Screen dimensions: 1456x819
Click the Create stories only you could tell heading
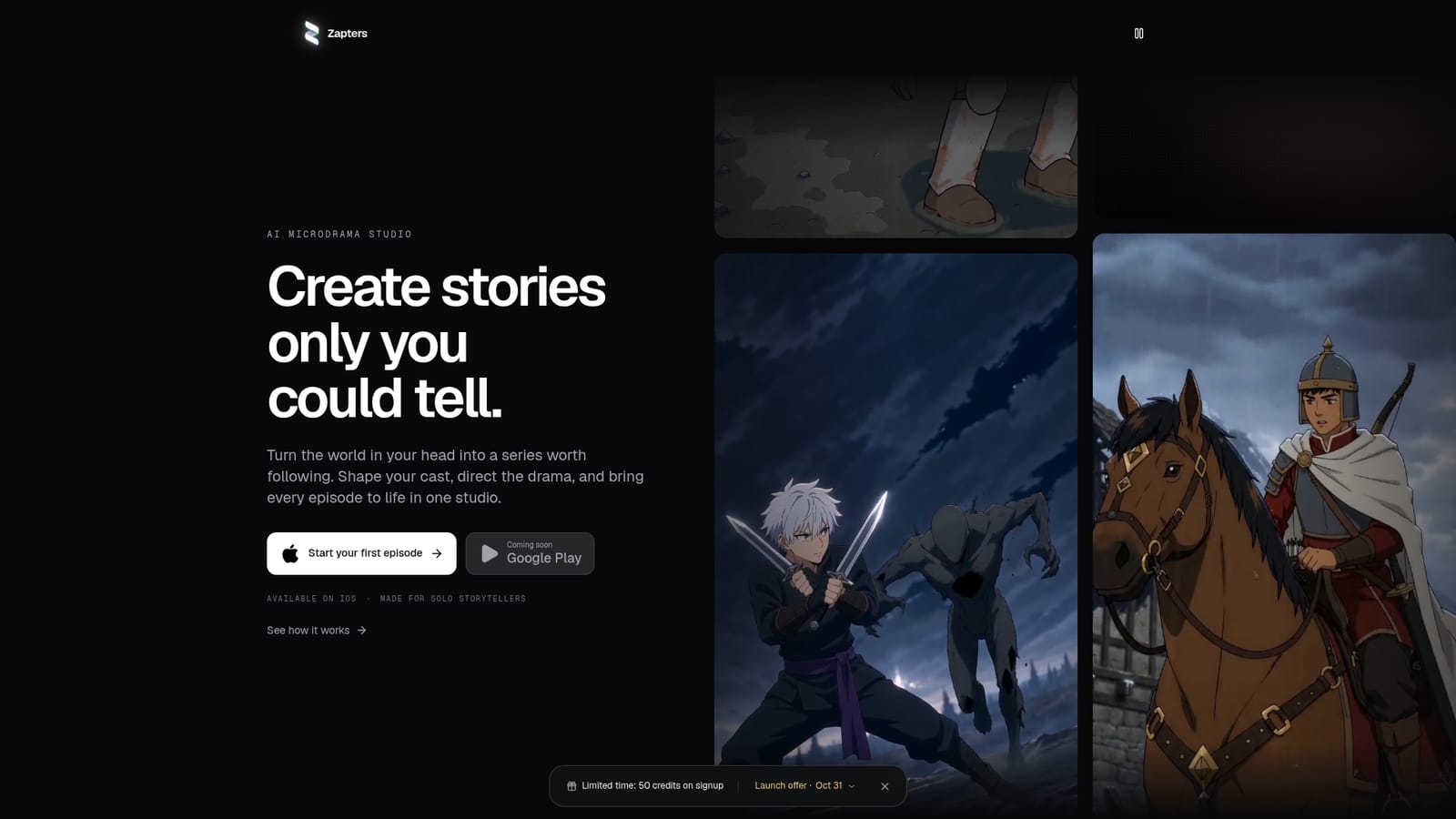point(436,342)
